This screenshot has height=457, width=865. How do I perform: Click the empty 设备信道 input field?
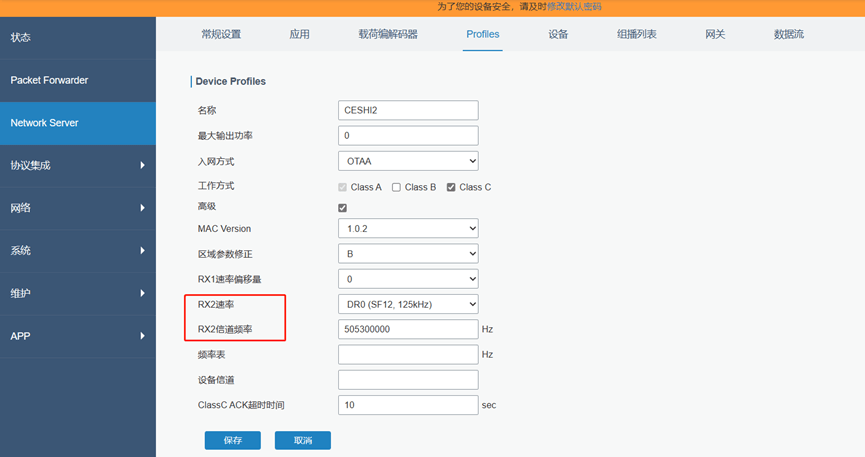click(408, 380)
